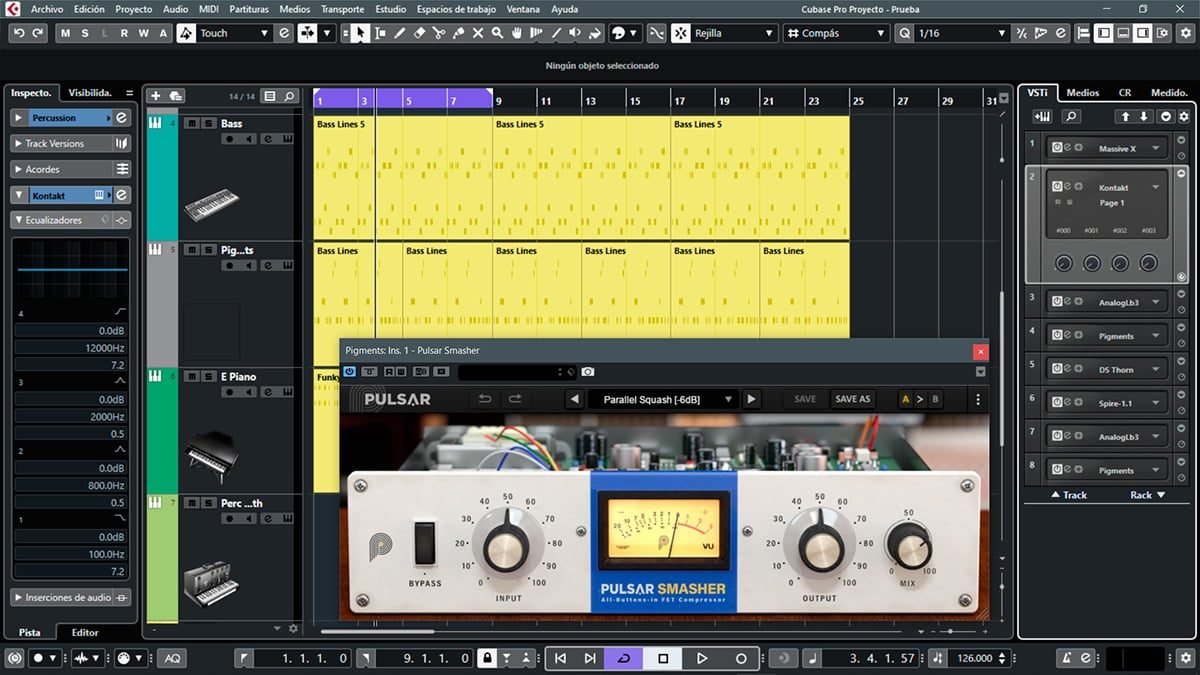Click the Rack button below the VSTi list
The image size is (1200, 675).
click(x=1147, y=495)
